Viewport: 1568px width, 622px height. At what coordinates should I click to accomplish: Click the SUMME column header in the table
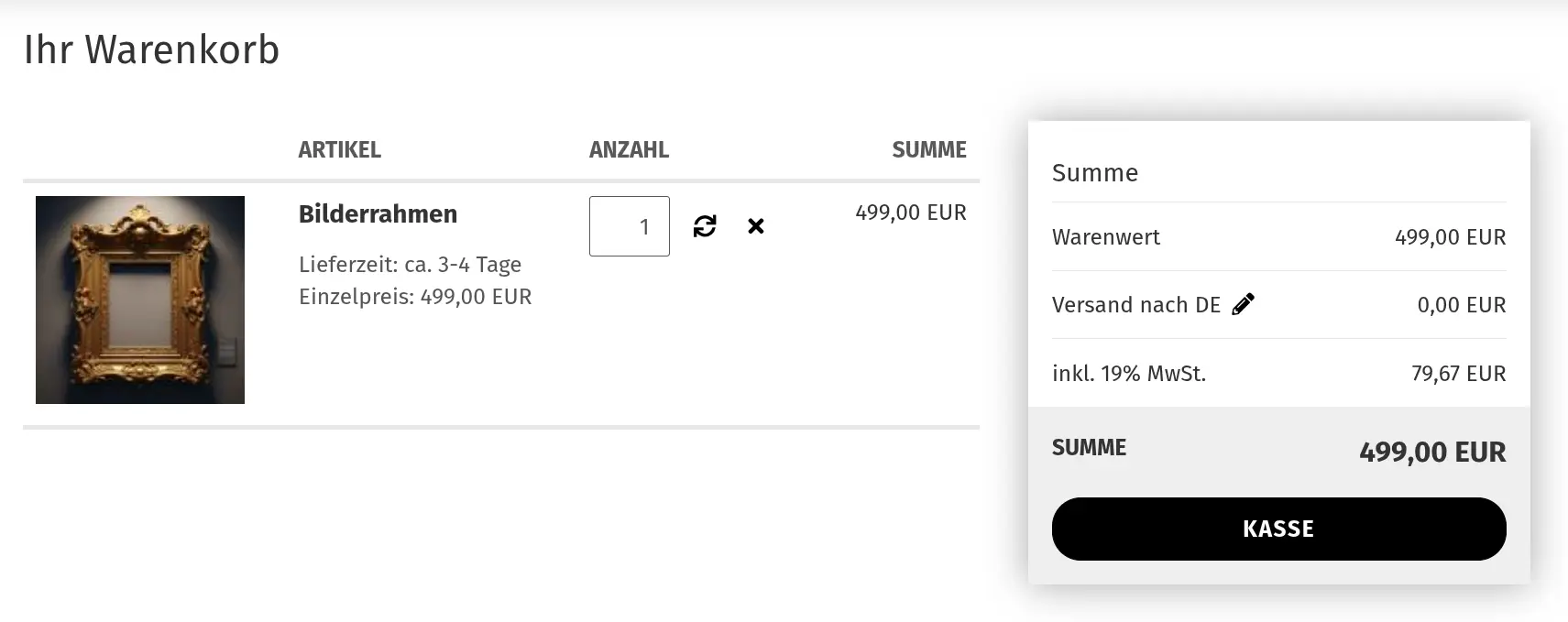pyautogui.click(x=929, y=150)
